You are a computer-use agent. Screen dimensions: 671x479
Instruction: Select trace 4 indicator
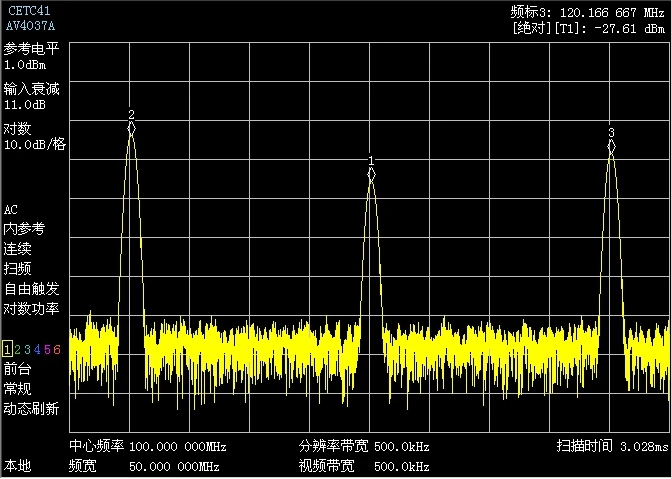pos(37,350)
